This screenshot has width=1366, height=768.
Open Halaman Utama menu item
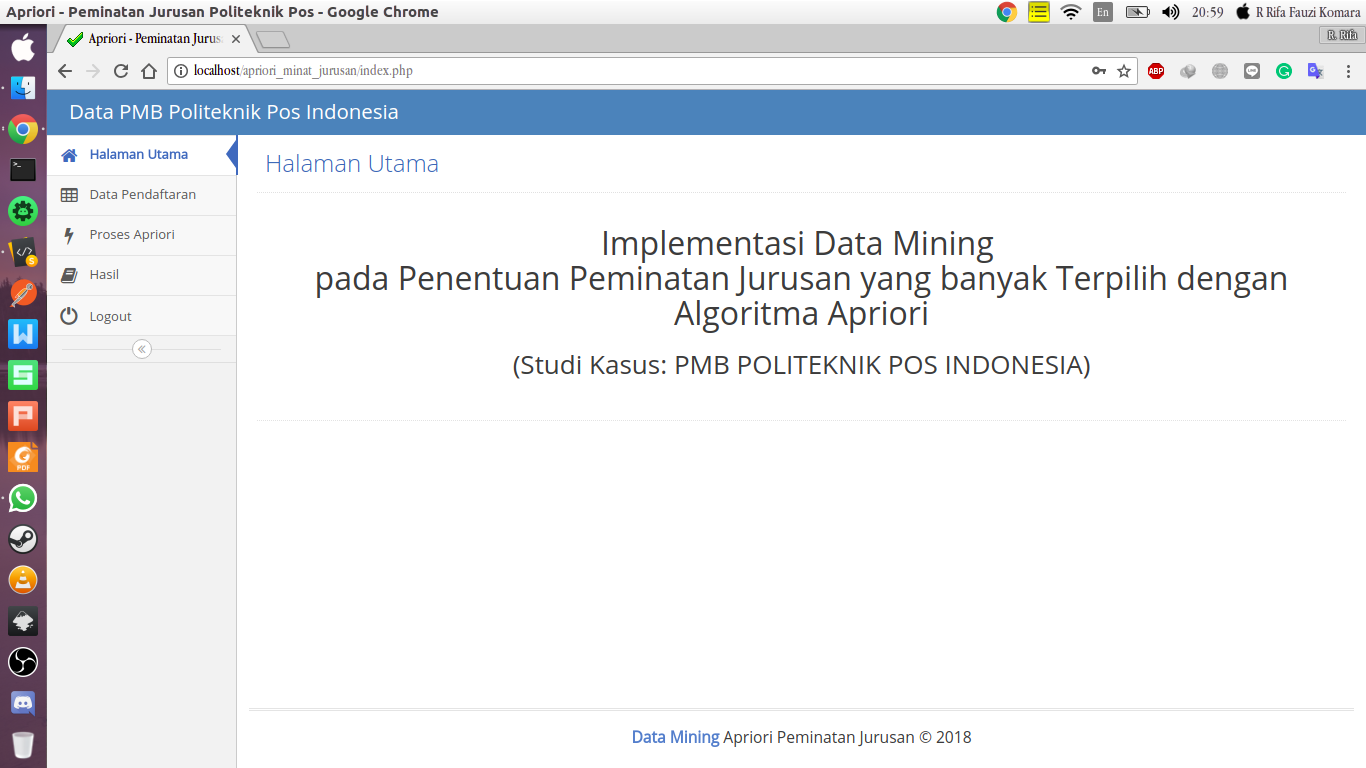point(142,155)
